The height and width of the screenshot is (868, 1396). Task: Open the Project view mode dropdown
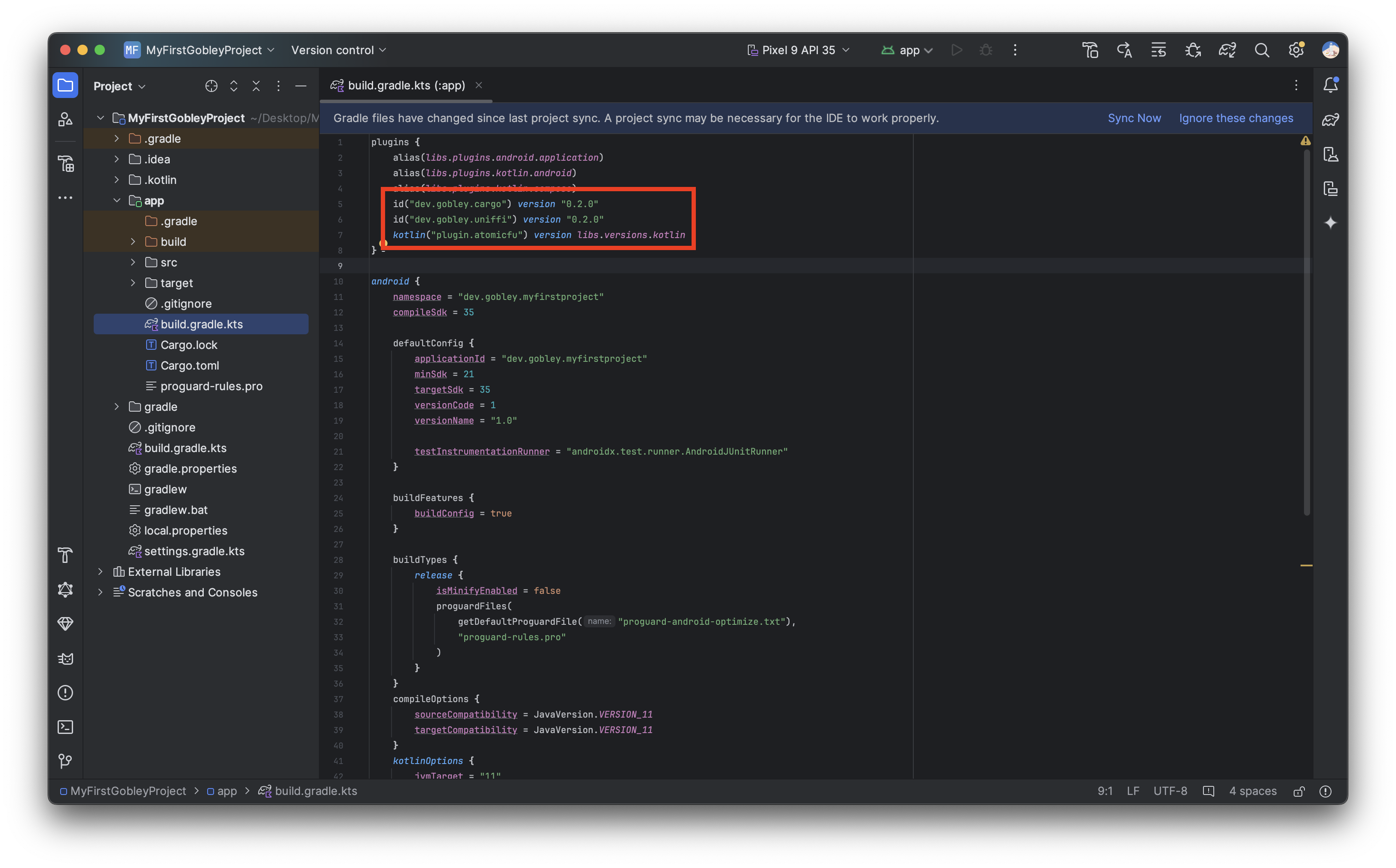click(x=119, y=86)
